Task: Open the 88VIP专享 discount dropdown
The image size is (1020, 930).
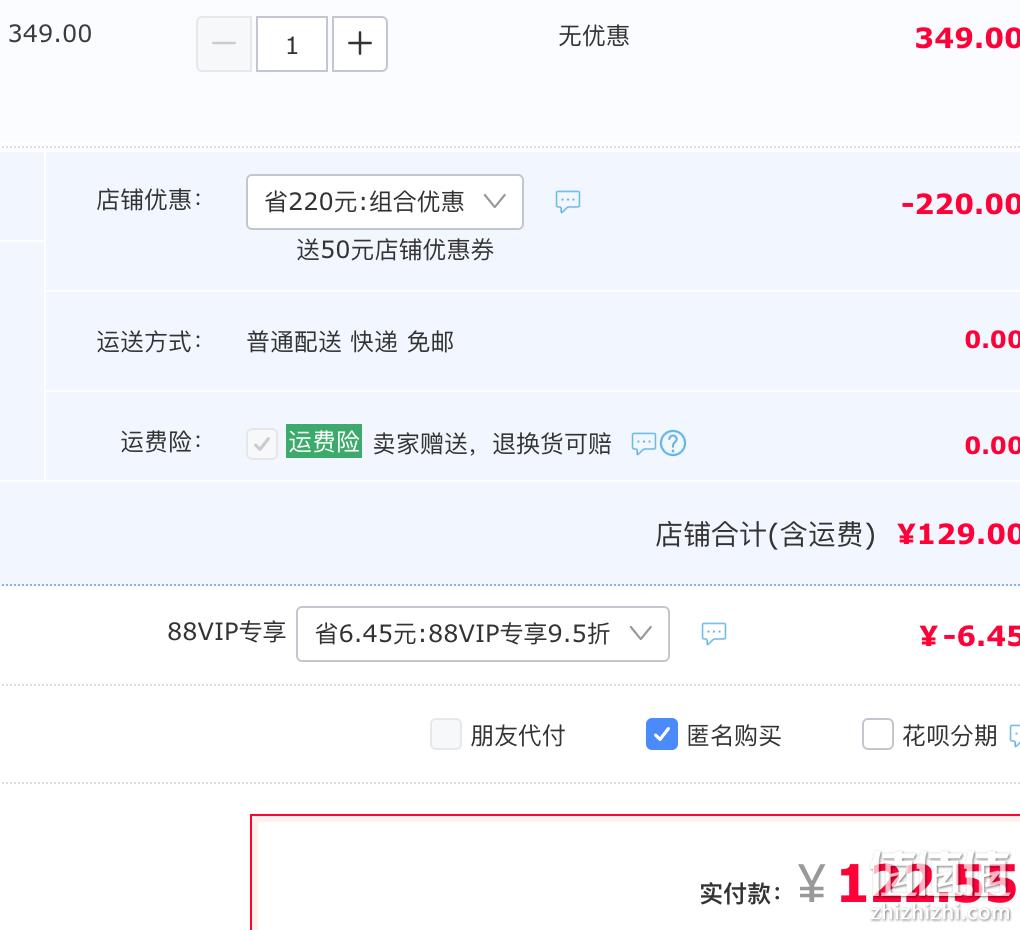Action: [x=483, y=633]
